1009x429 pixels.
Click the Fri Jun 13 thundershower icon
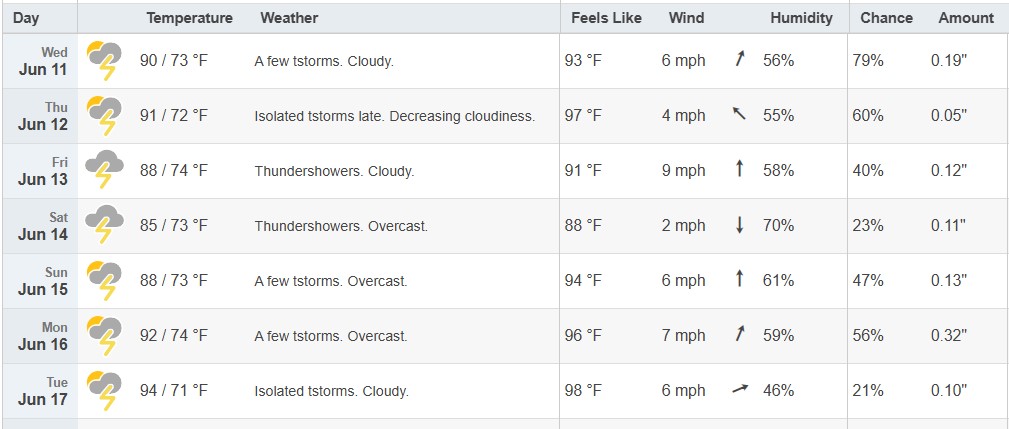click(x=104, y=170)
